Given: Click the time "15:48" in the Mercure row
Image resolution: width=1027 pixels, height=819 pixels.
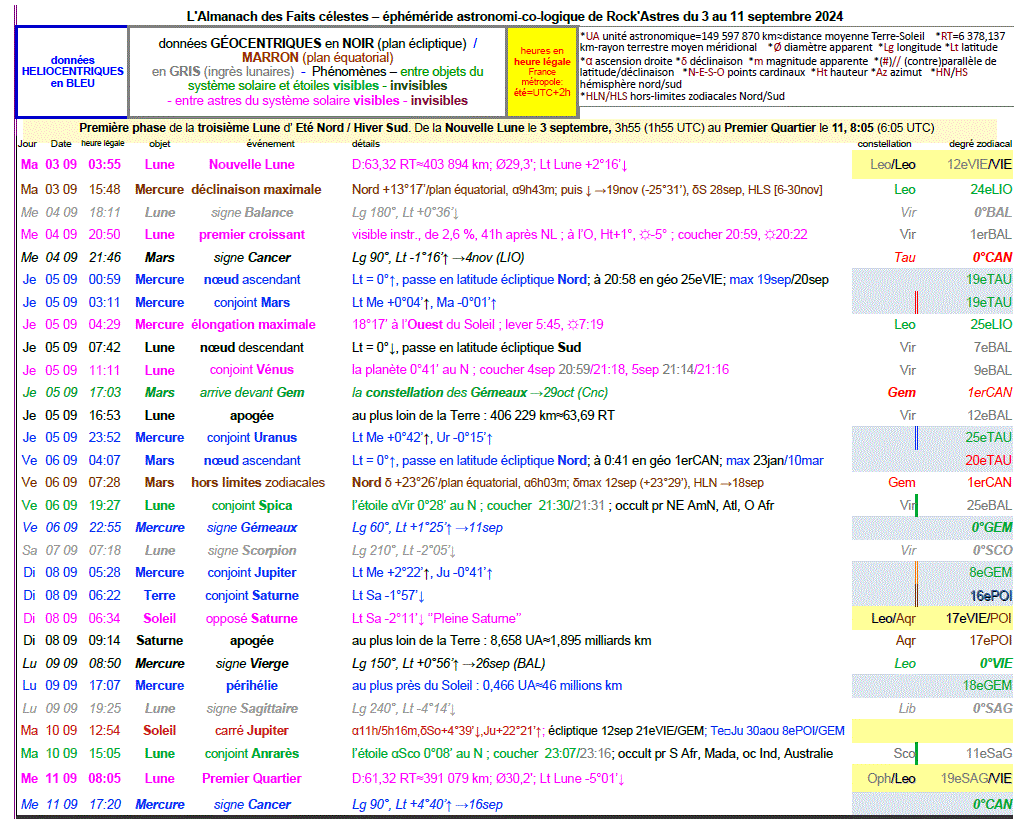Looking at the screenshot, I should pos(105,189).
